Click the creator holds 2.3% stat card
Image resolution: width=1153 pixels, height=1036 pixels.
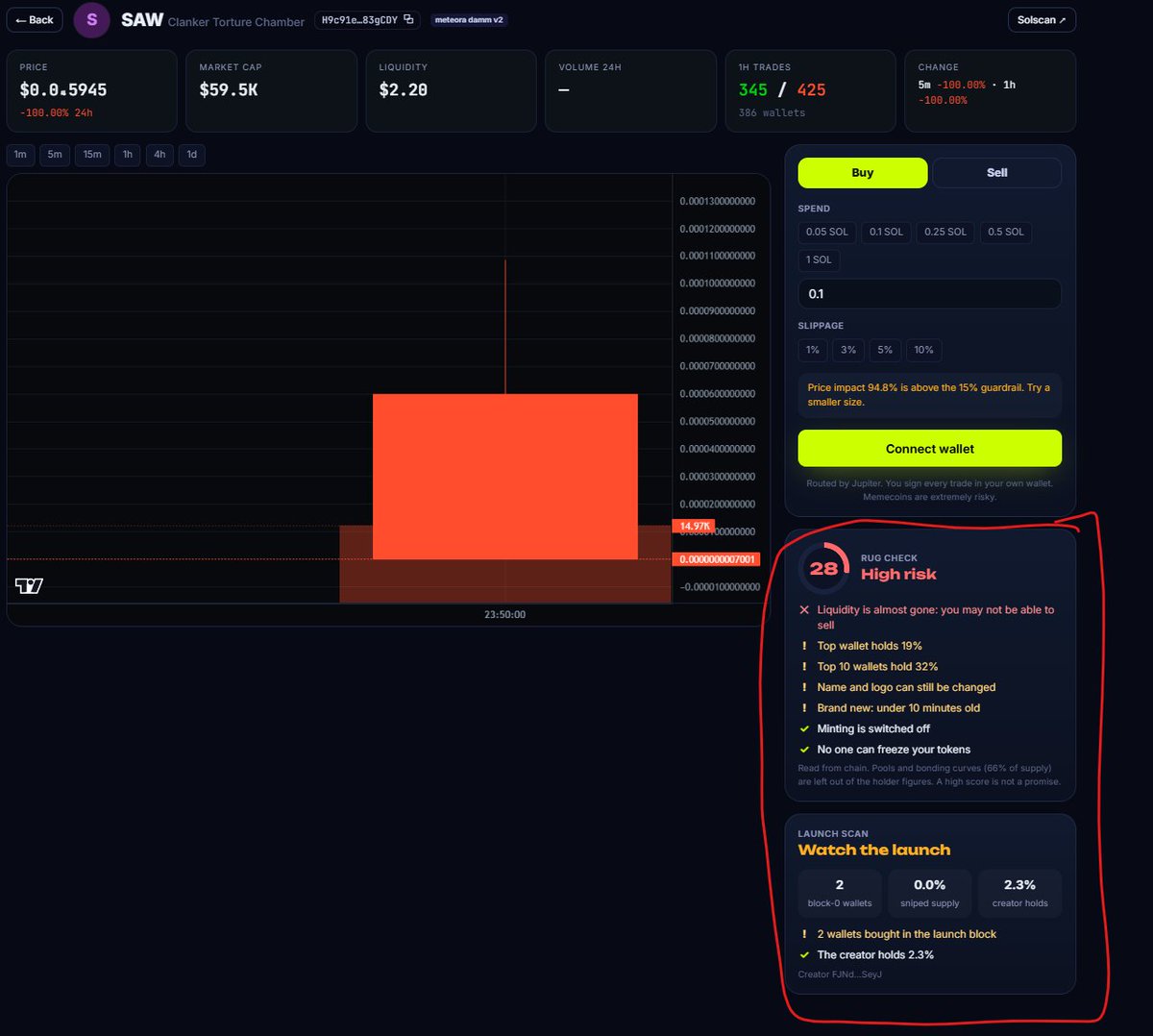coord(1019,893)
